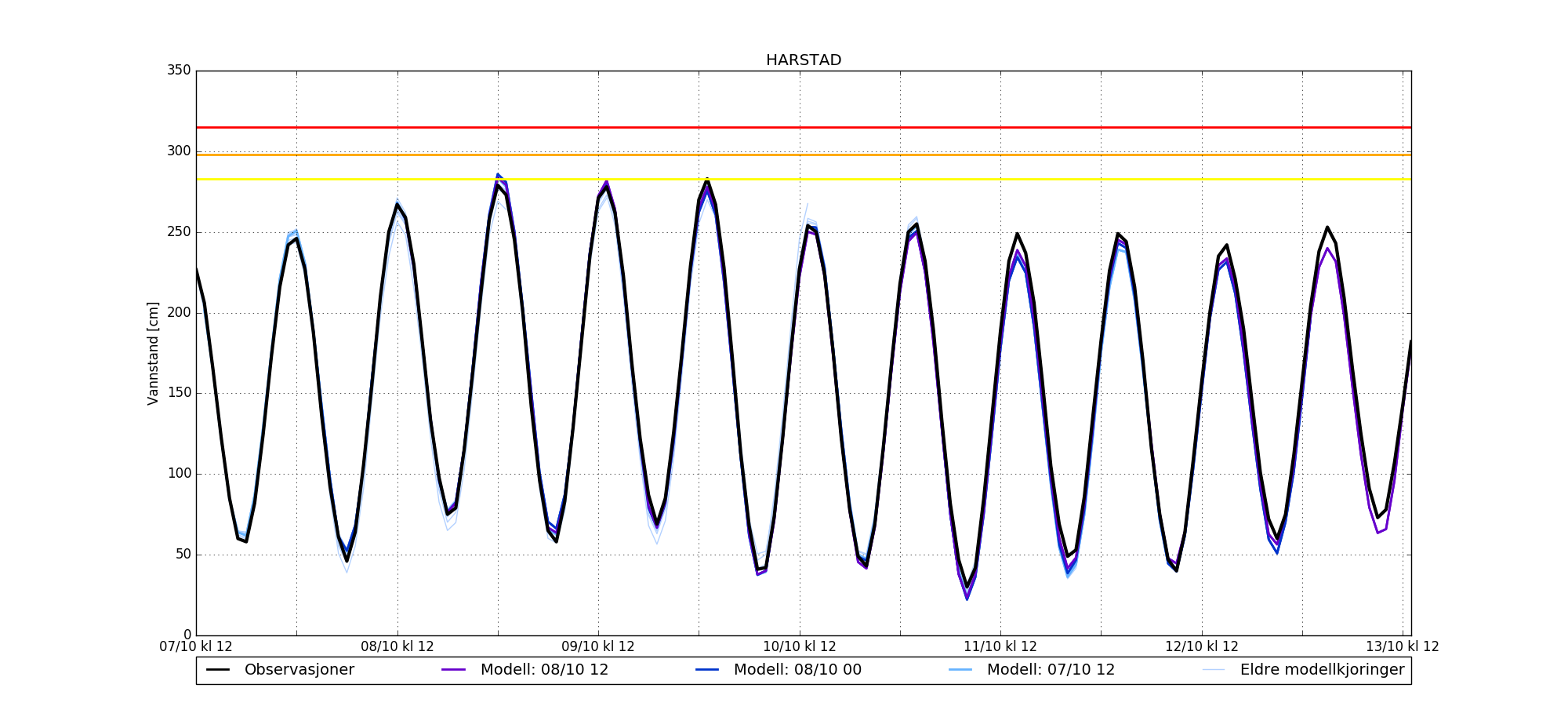Click the 'Vannstand [cm]' y-axis label
The image size is (1568, 706).
(153, 353)
